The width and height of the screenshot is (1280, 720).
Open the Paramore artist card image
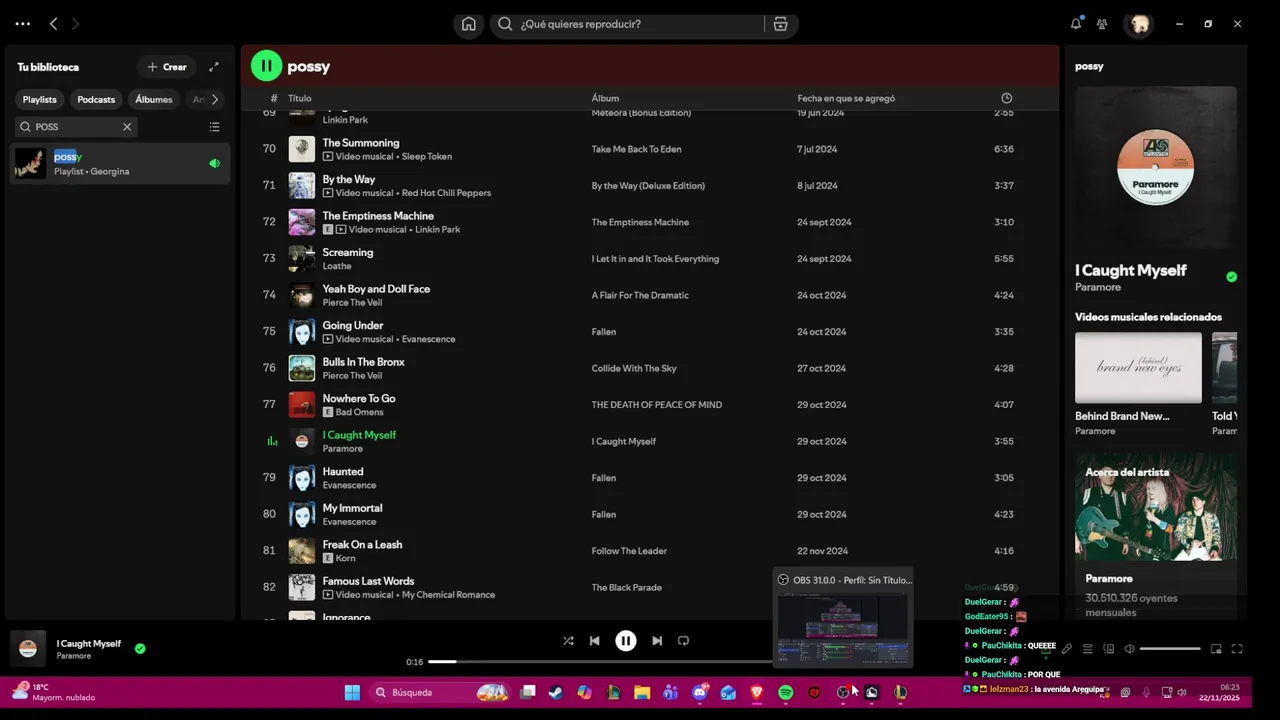click(1156, 507)
